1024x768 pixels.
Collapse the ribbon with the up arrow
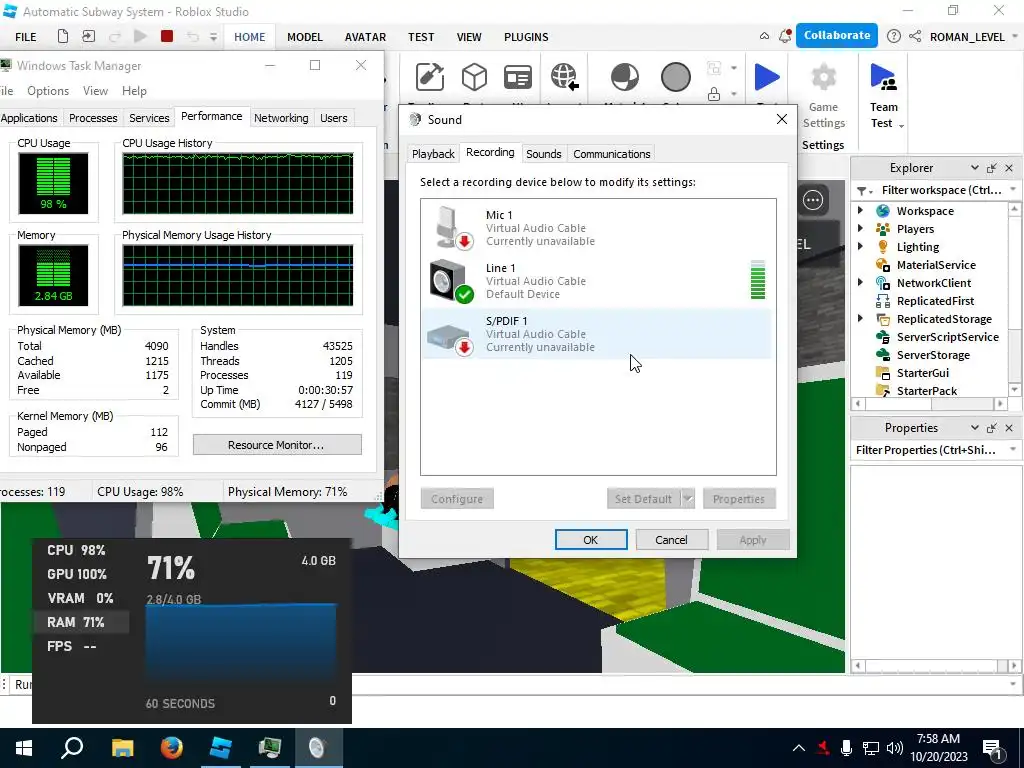pyautogui.click(x=764, y=36)
